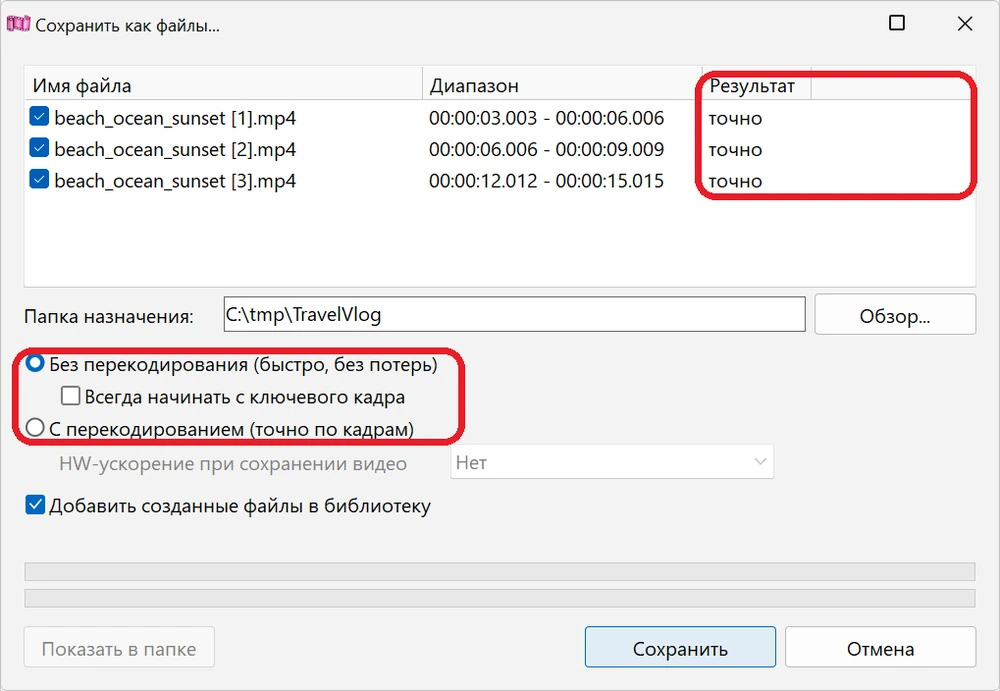Screen dimensions: 1000x691
Task: Click the app icon in title bar
Action: click(x=18, y=24)
